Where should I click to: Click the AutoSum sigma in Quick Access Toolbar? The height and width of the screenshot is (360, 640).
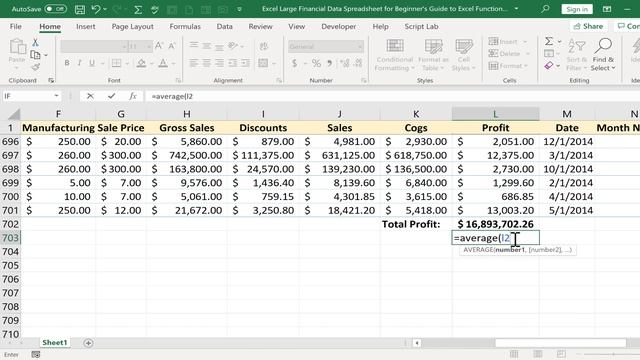138,9
